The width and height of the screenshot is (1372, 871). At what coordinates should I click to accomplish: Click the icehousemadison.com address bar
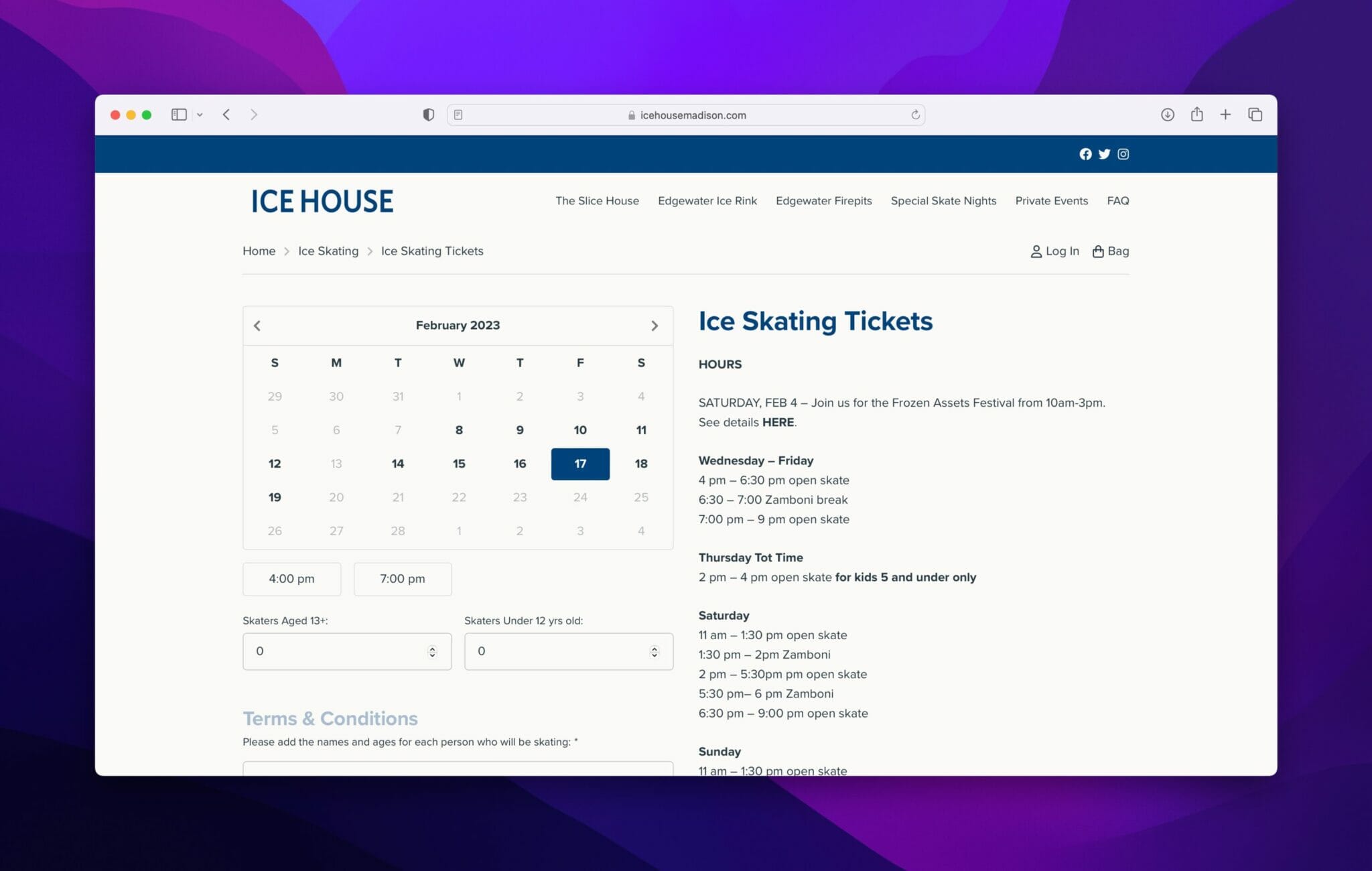pos(686,115)
